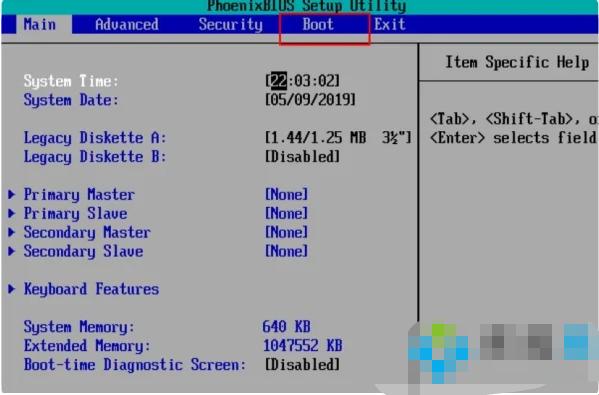599x395 pixels.
Task: Toggle Boot-time Diagnostic Screen Disabled value
Action: click(x=302, y=364)
